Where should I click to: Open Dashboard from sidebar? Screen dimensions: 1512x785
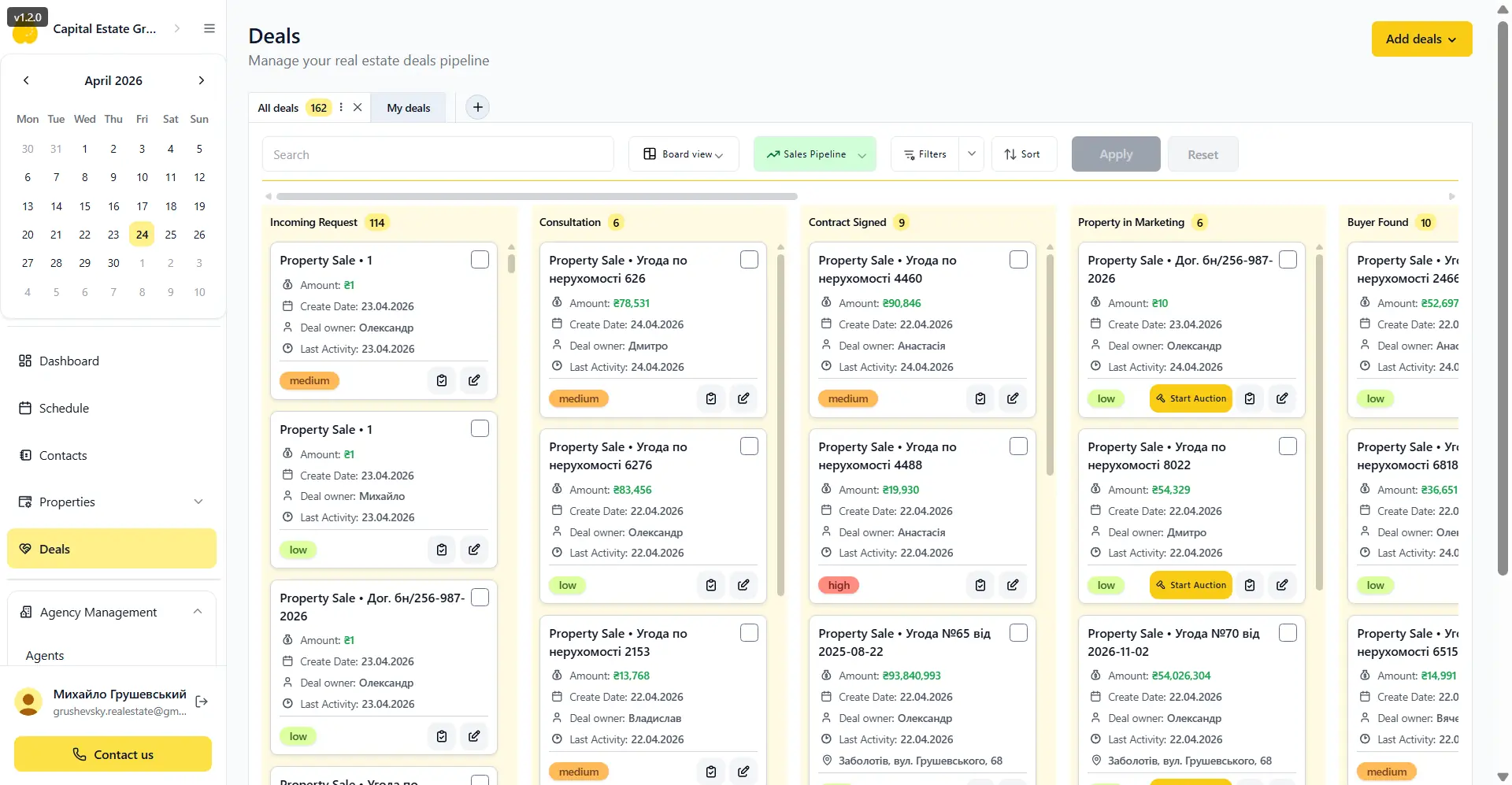[112, 361]
